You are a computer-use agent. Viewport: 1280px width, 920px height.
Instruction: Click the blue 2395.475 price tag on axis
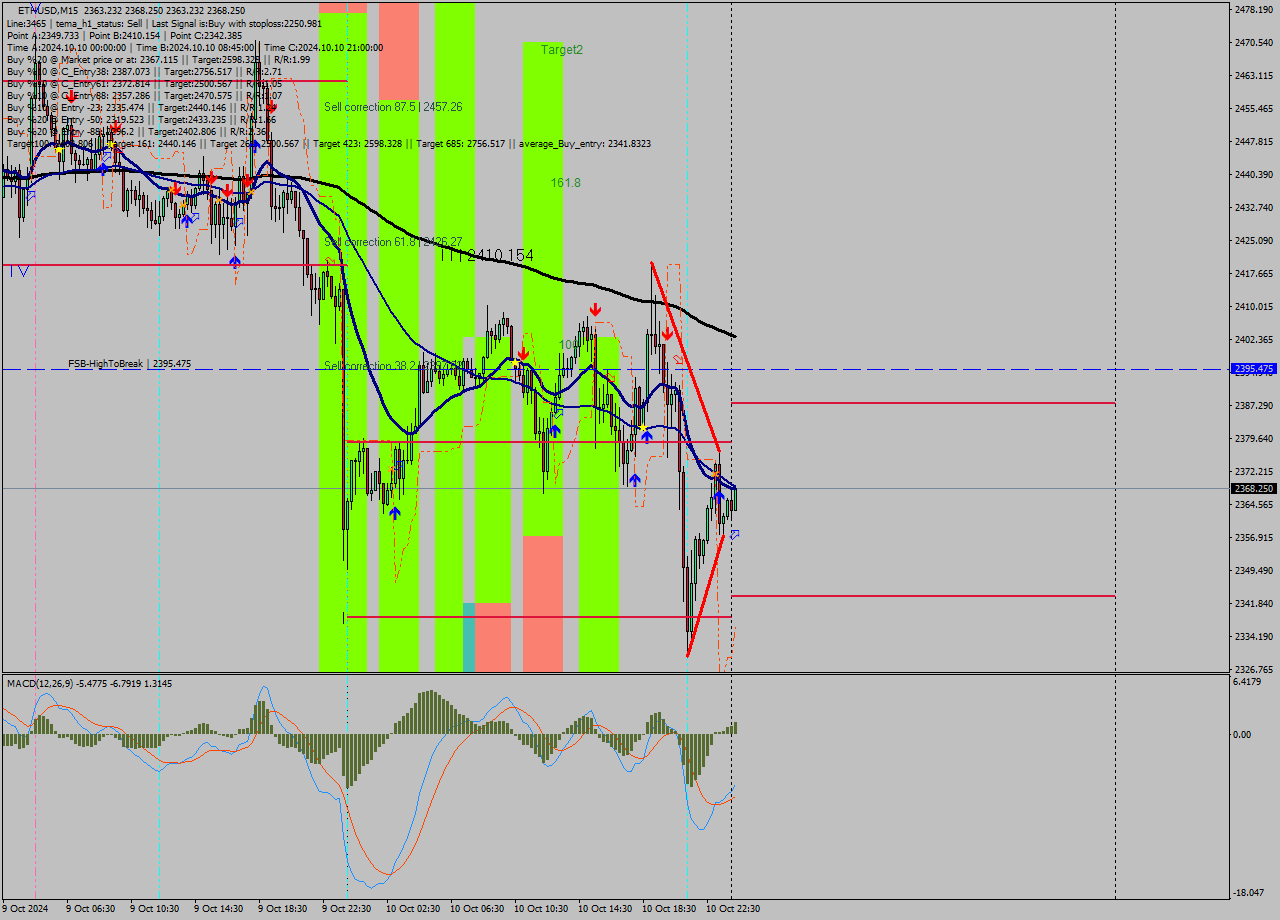click(1254, 369)
